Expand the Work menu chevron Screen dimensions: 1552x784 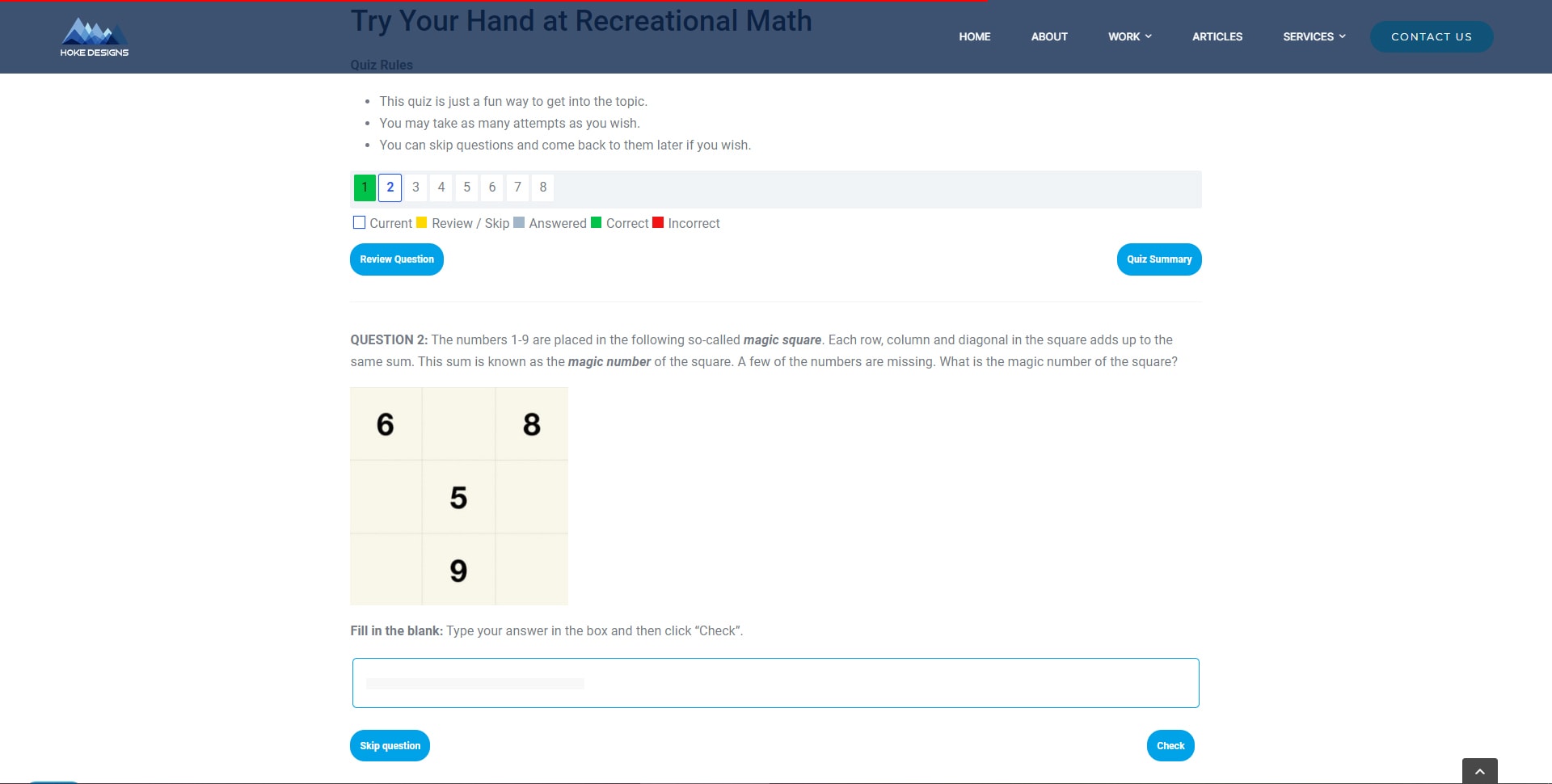1148,36
